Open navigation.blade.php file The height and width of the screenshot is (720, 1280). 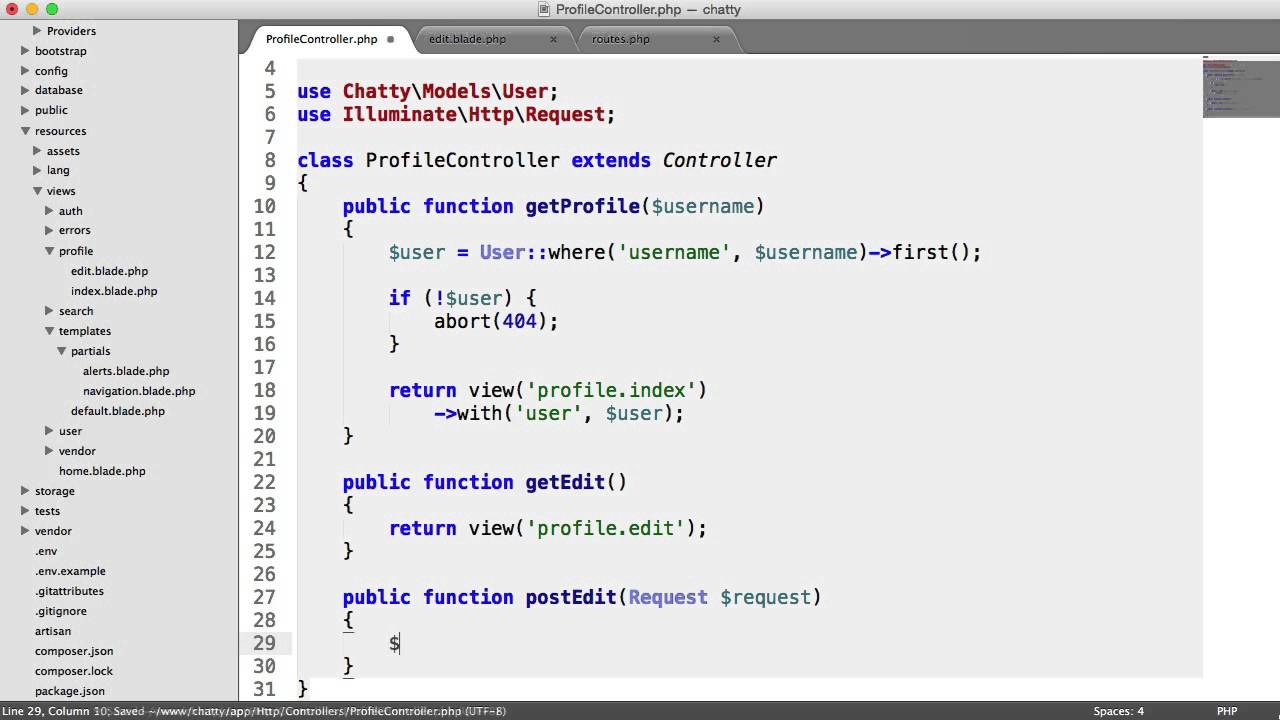coord(139,391)
